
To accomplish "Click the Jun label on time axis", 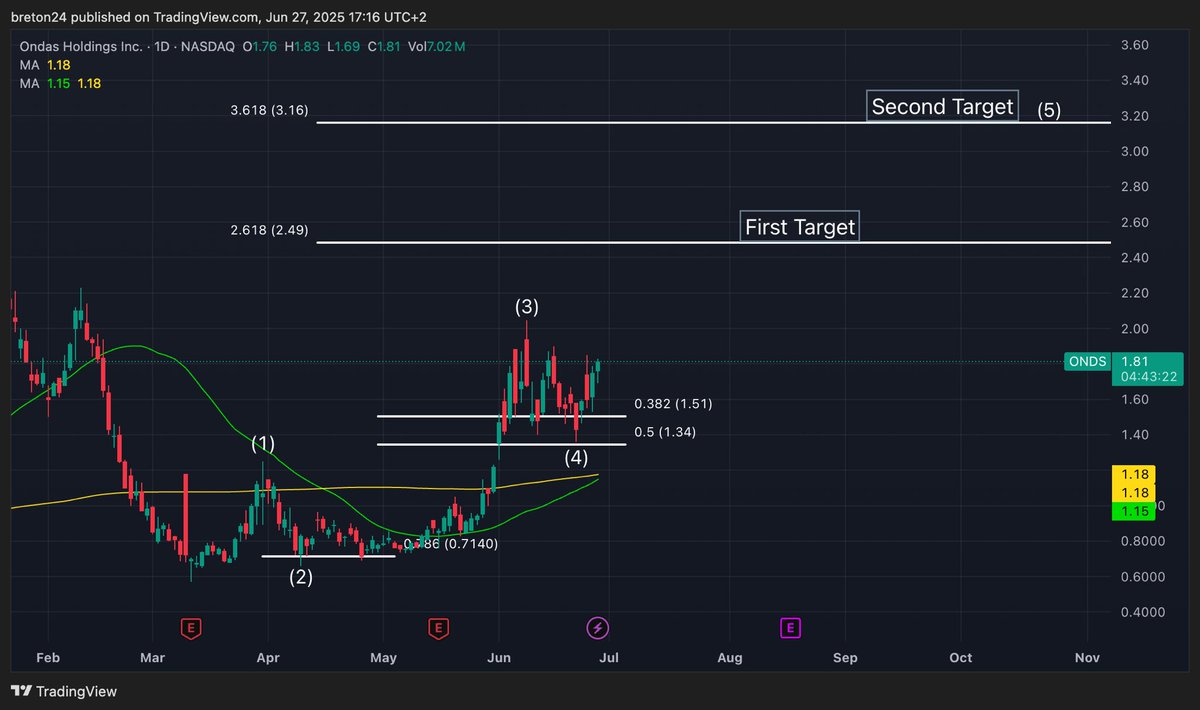I will pyautogui.click(x=498, y=658).
